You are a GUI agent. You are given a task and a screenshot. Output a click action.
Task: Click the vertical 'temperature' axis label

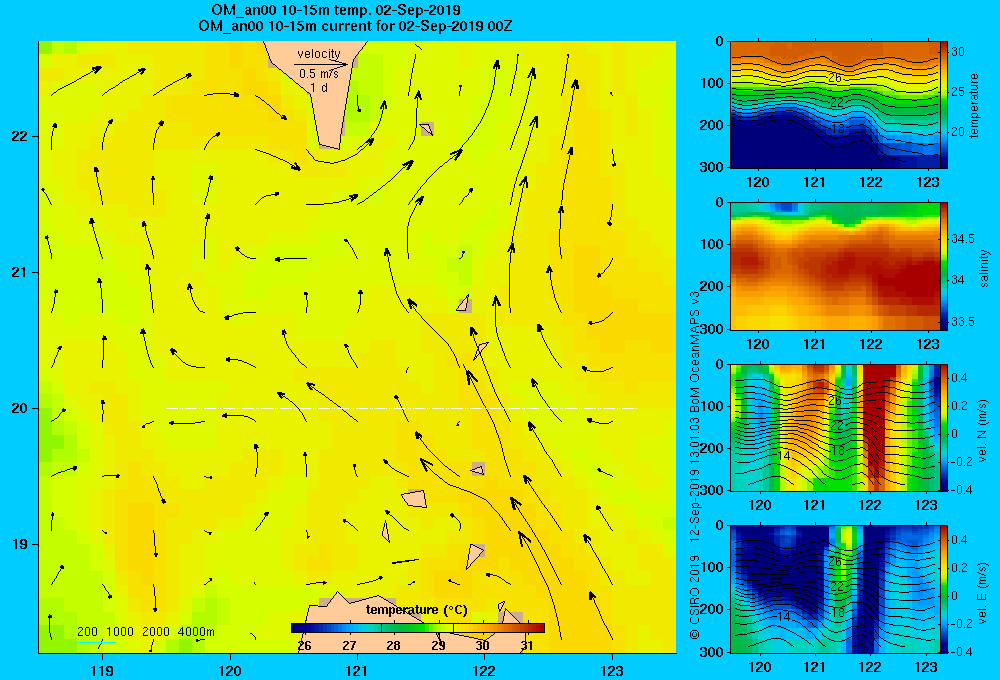tap(973, 105)
